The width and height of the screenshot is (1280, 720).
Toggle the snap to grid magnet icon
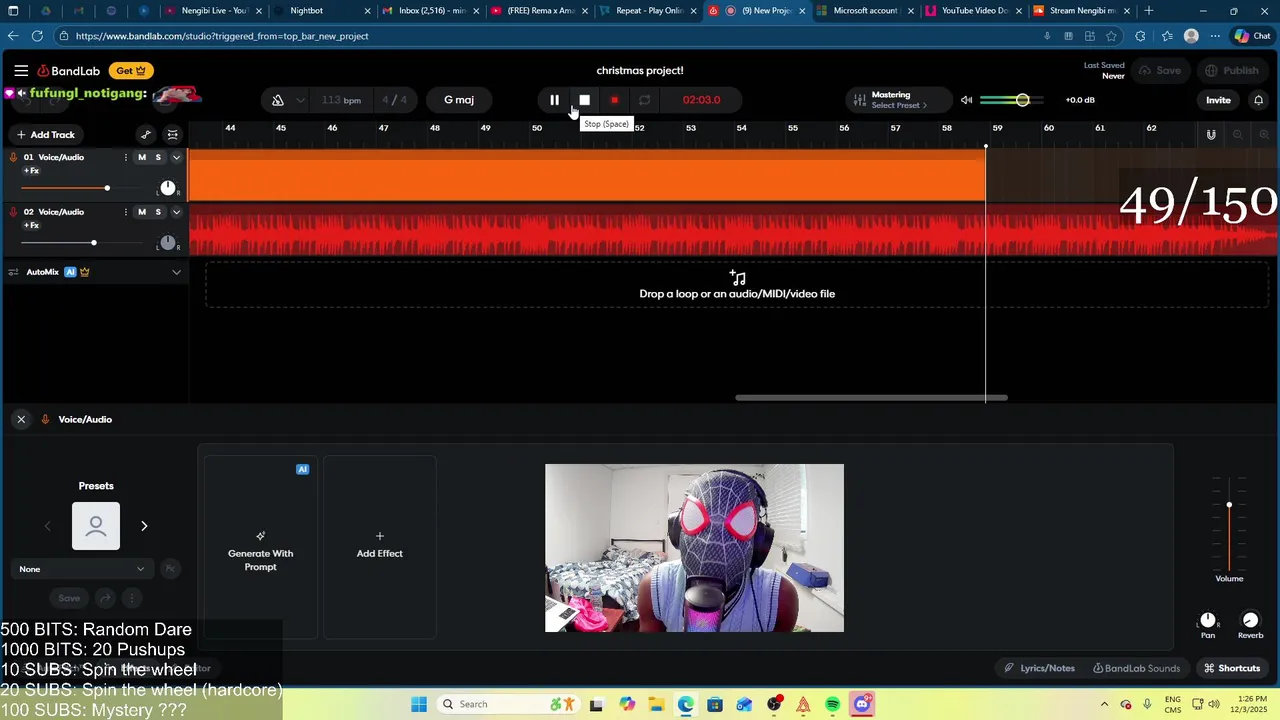1211,135
